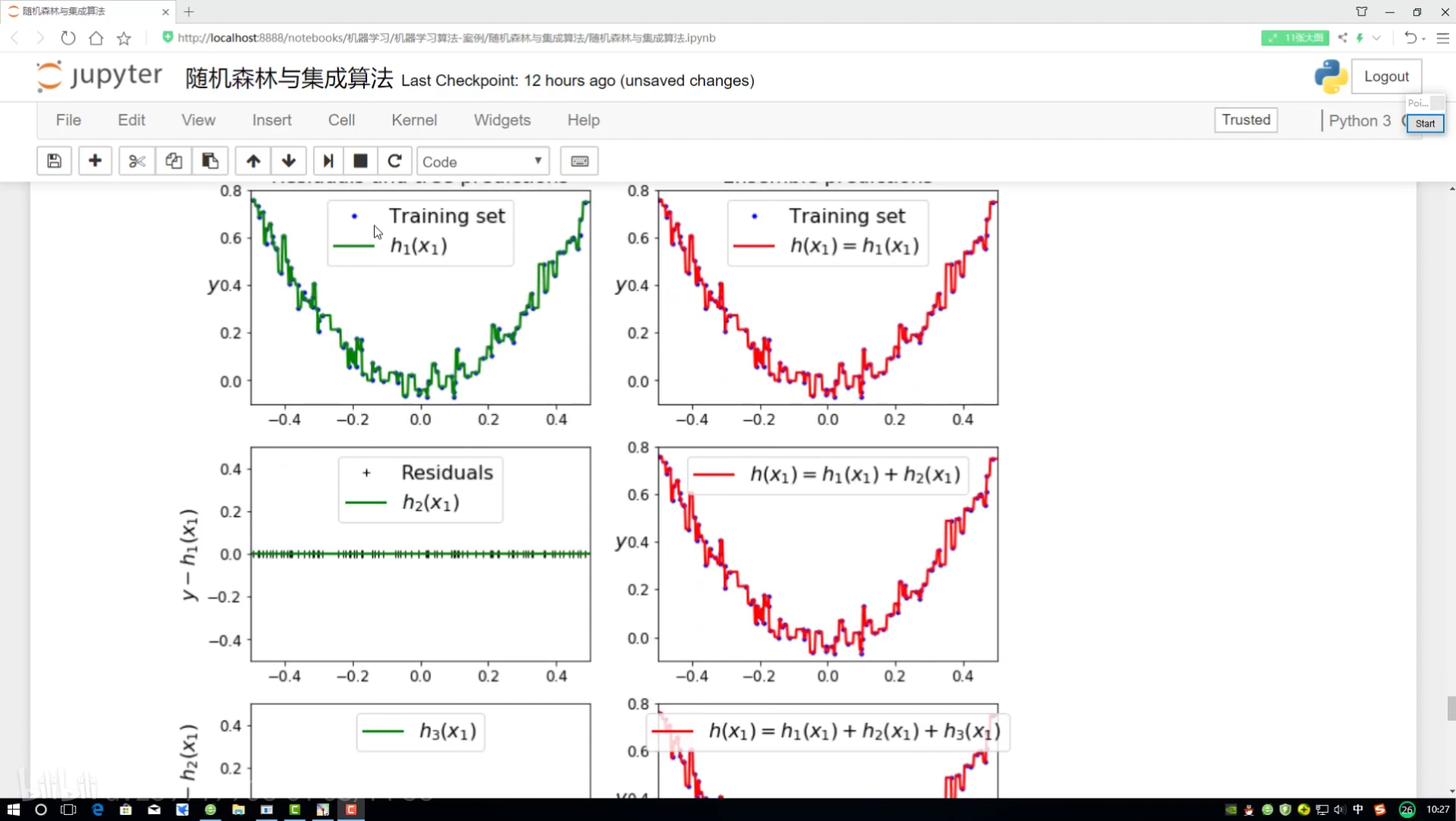The width and height of the screenshot is (1456, 821).
Task: Interrupt the kernel with the stop icon
Action: point(360,161)
